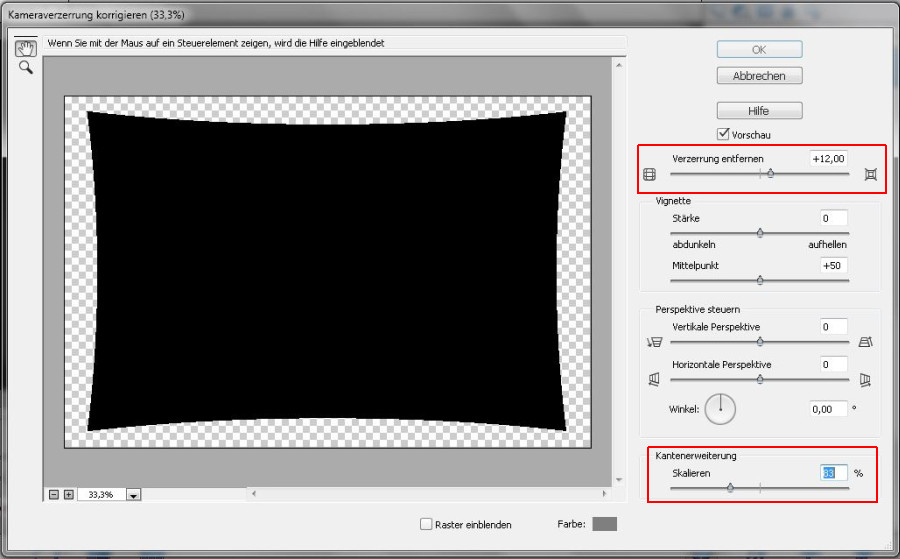Screen dimensions: 900x559
Task: Confirm with the OK button
Action: point(759,49)
